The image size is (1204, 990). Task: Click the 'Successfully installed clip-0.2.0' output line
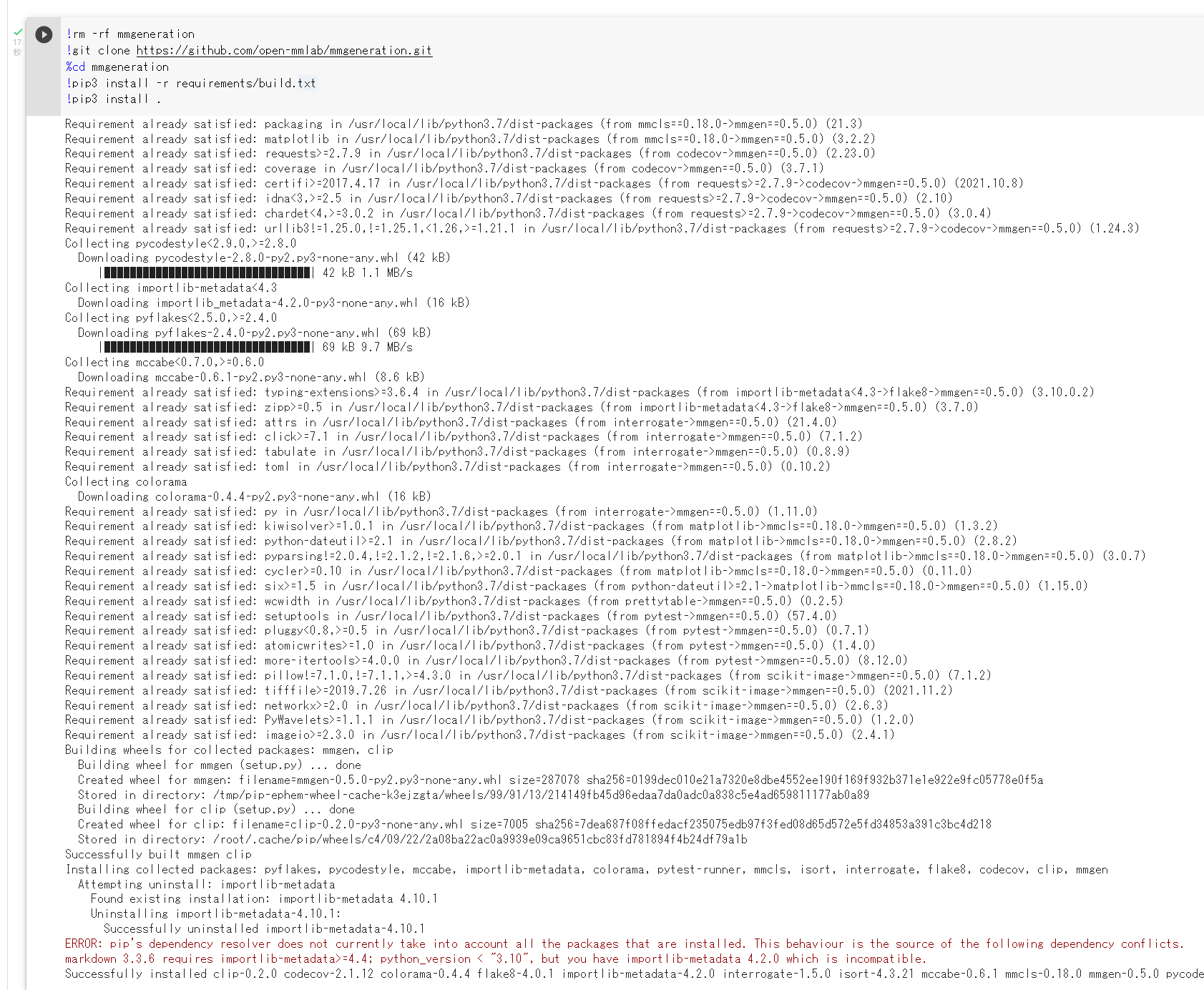634,974
